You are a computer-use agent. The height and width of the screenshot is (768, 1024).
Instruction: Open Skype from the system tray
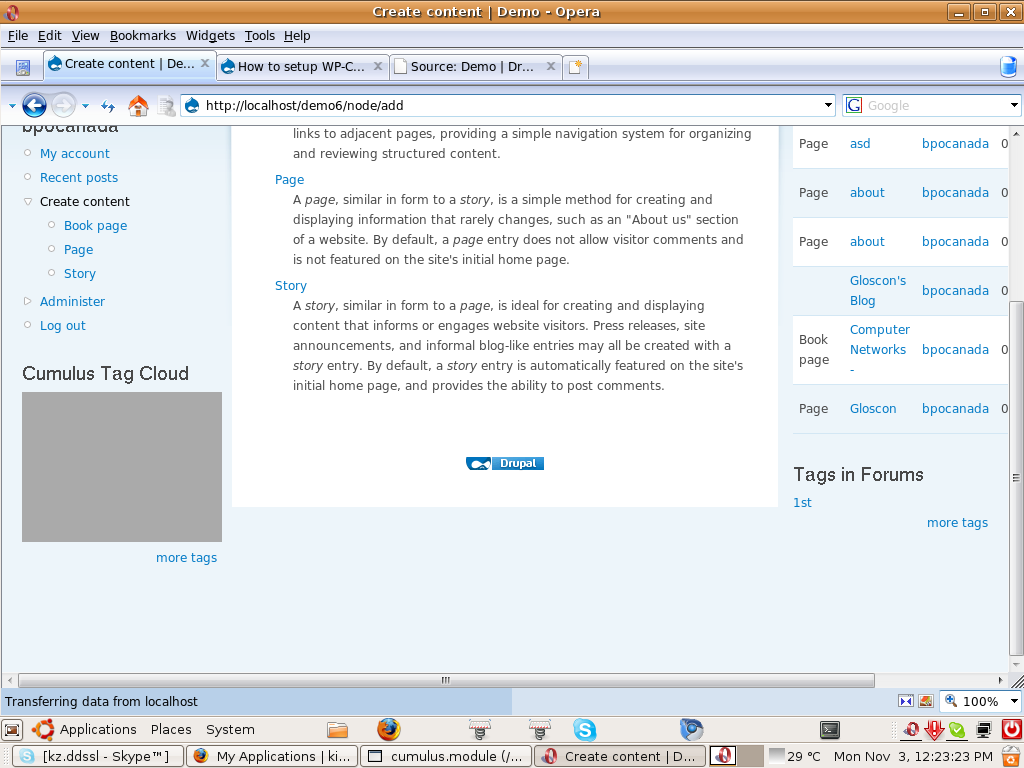pos(957,730)
